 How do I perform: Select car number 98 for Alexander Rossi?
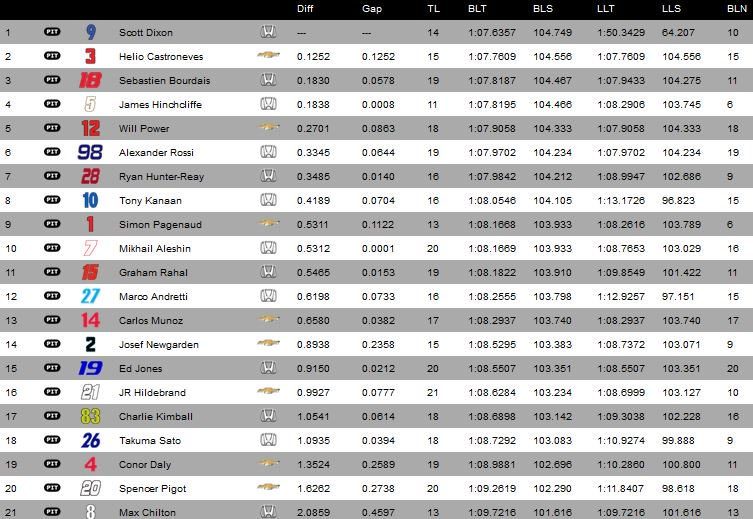tap(90, 152)
